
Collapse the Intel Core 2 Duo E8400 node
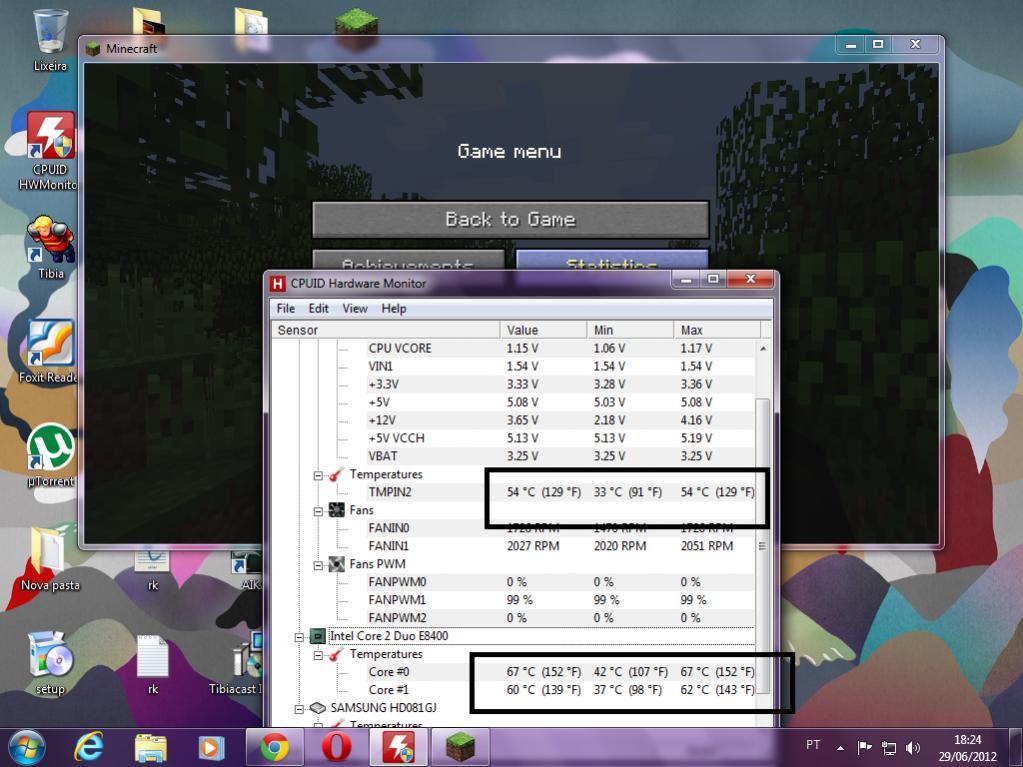point(299,637)
